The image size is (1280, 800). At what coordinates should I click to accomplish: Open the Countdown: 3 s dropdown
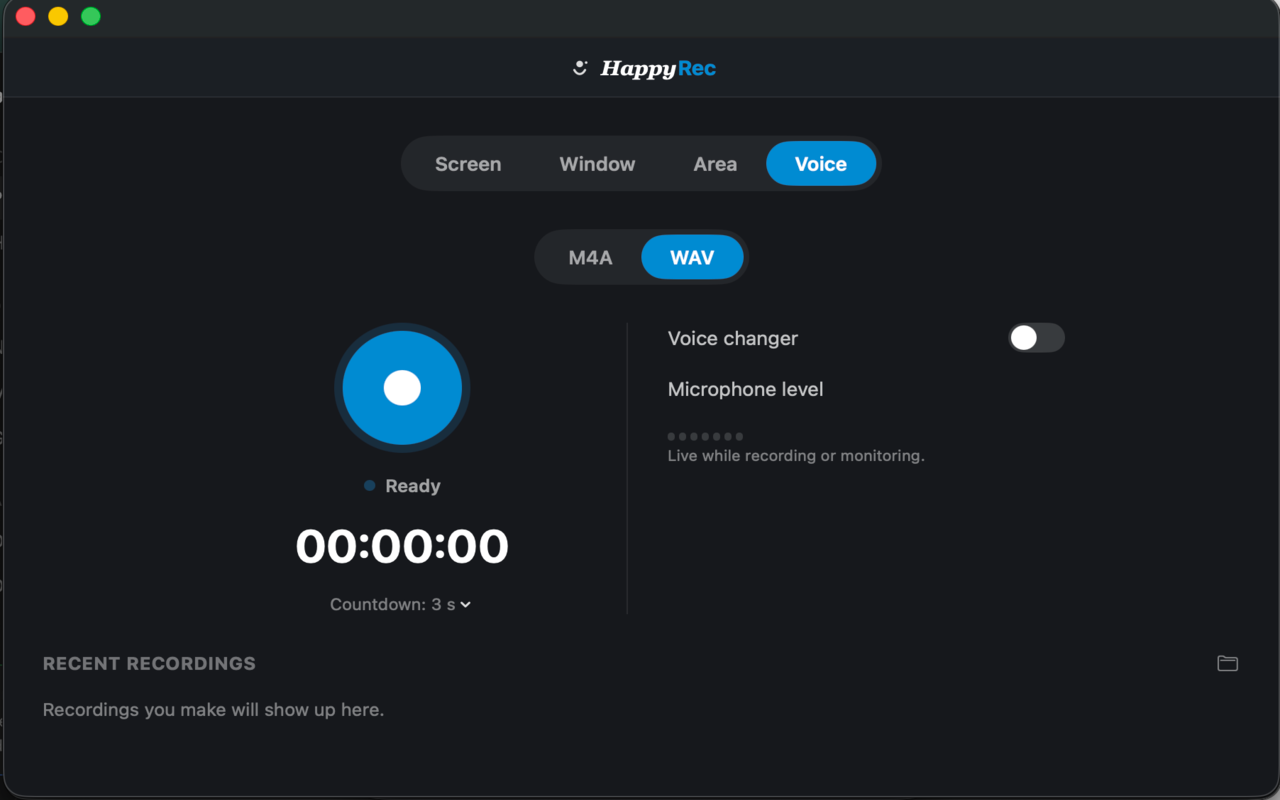(401, 604)
